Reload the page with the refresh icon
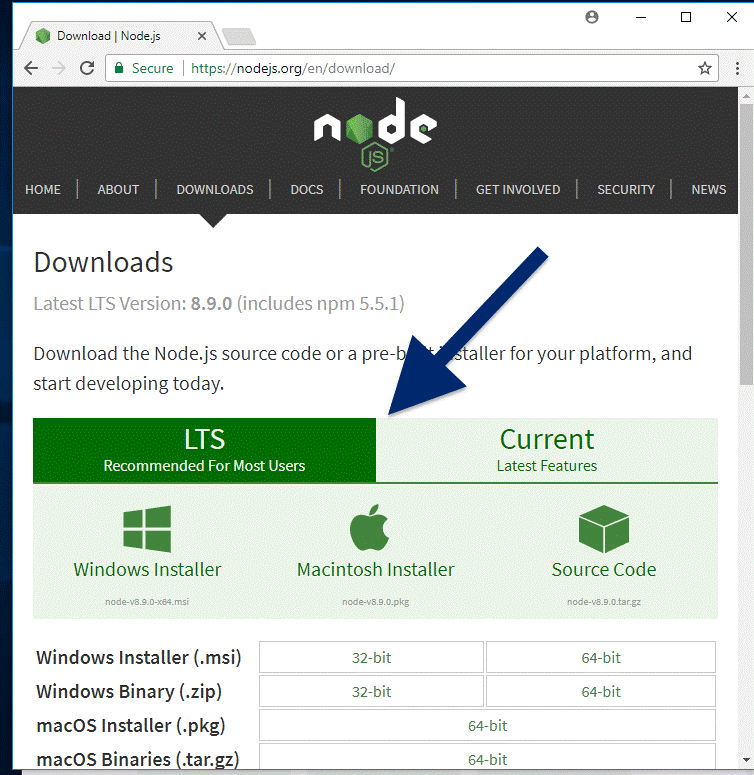This screenshot has height=775, width=754. (87, 68)
